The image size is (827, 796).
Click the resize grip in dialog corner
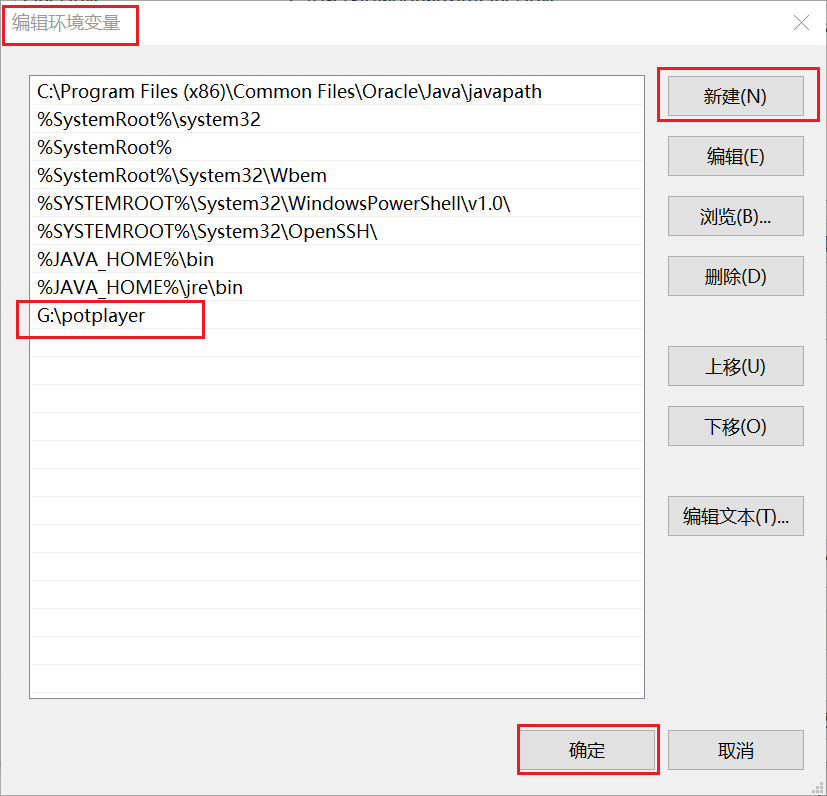pyautogui.click(x=819, y=788)
